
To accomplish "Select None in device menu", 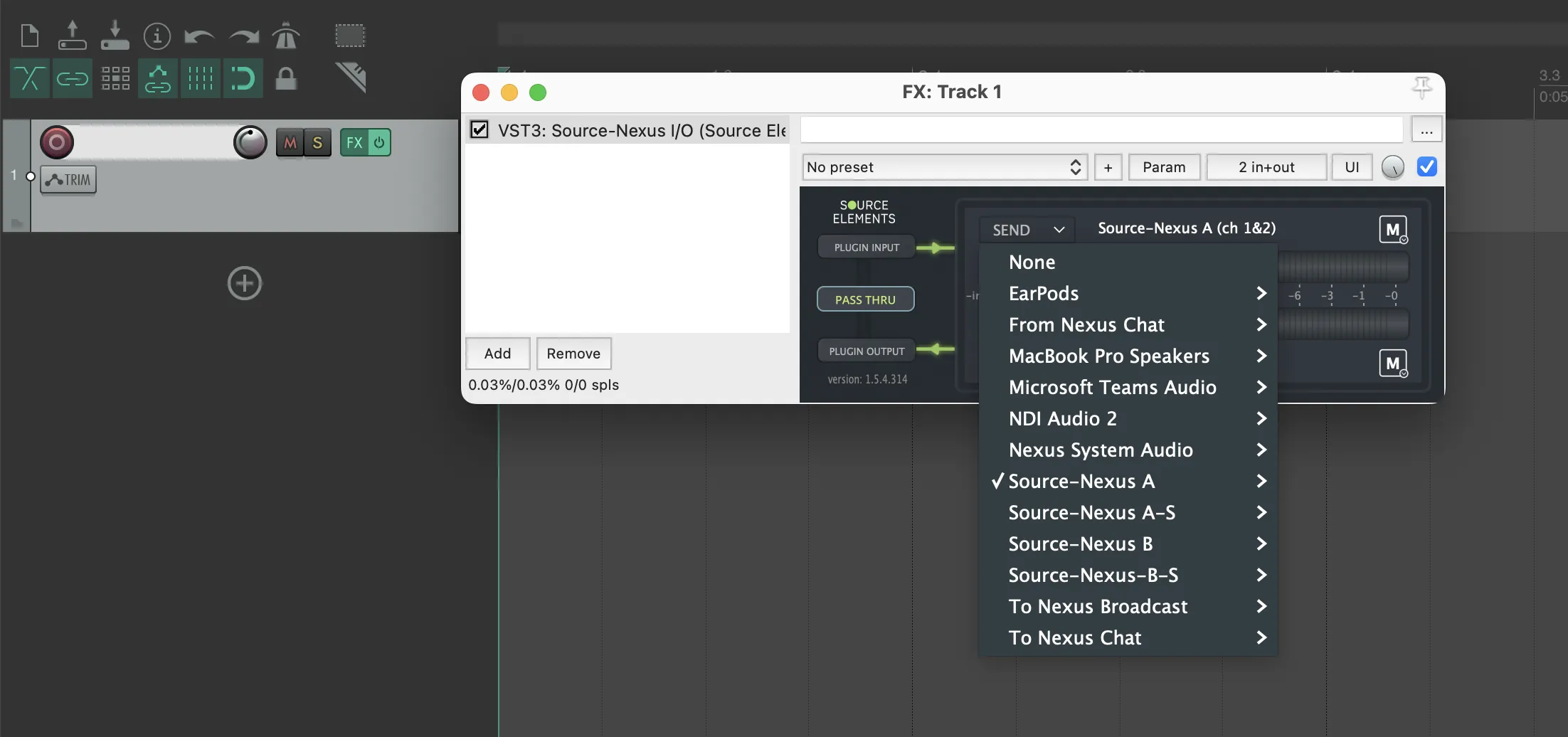I will click(1128, 262).
